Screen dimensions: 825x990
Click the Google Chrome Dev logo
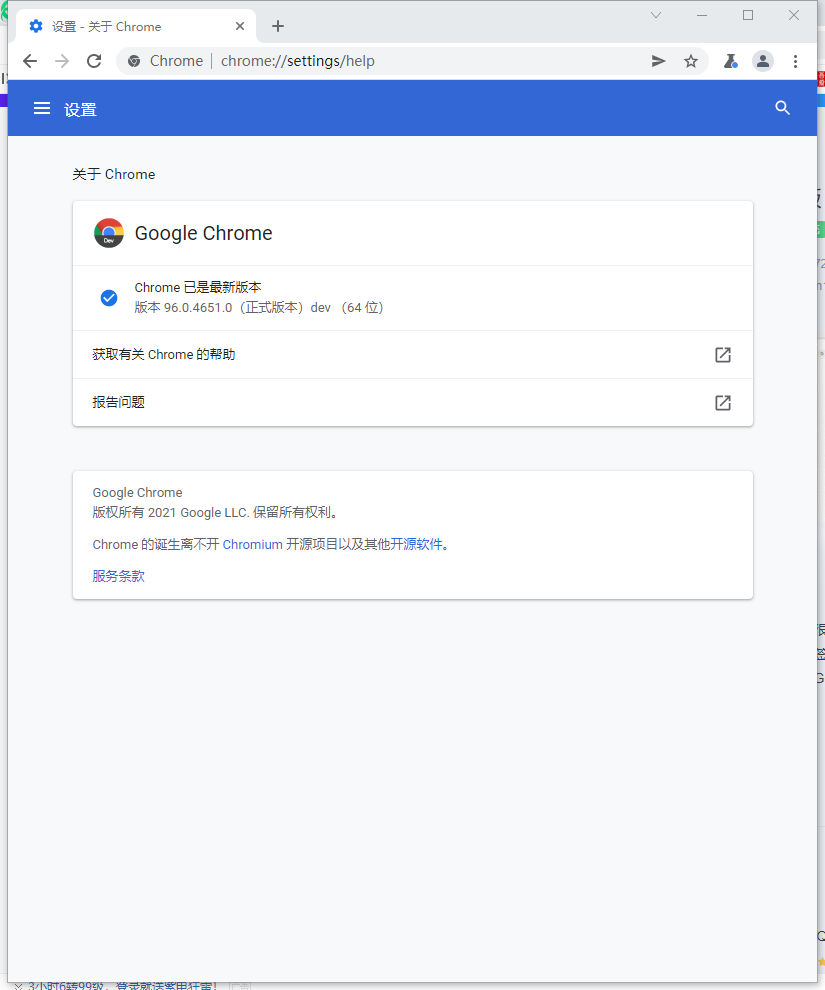coord(109,233)
